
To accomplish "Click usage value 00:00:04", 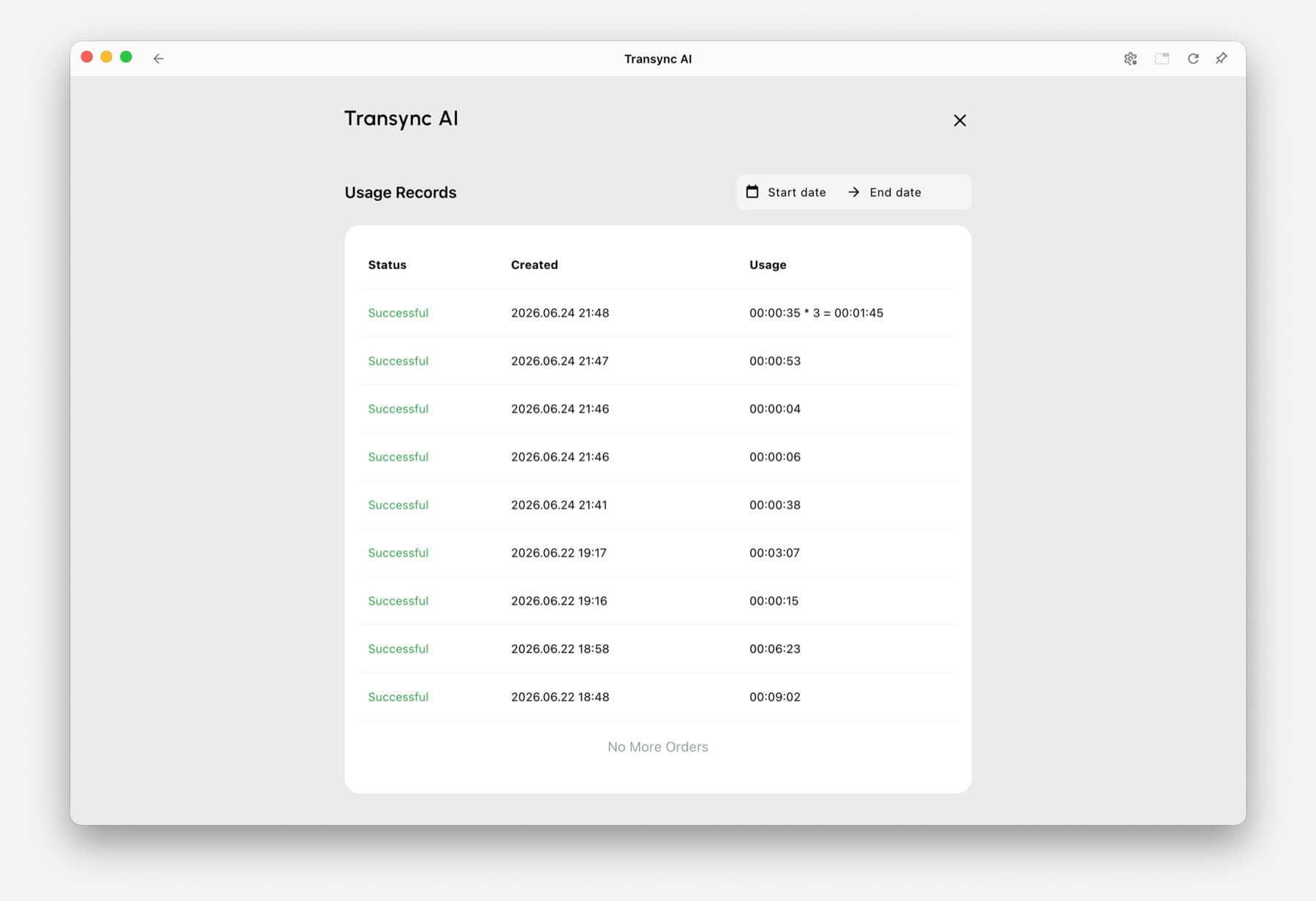I will [x=774, y=409].
